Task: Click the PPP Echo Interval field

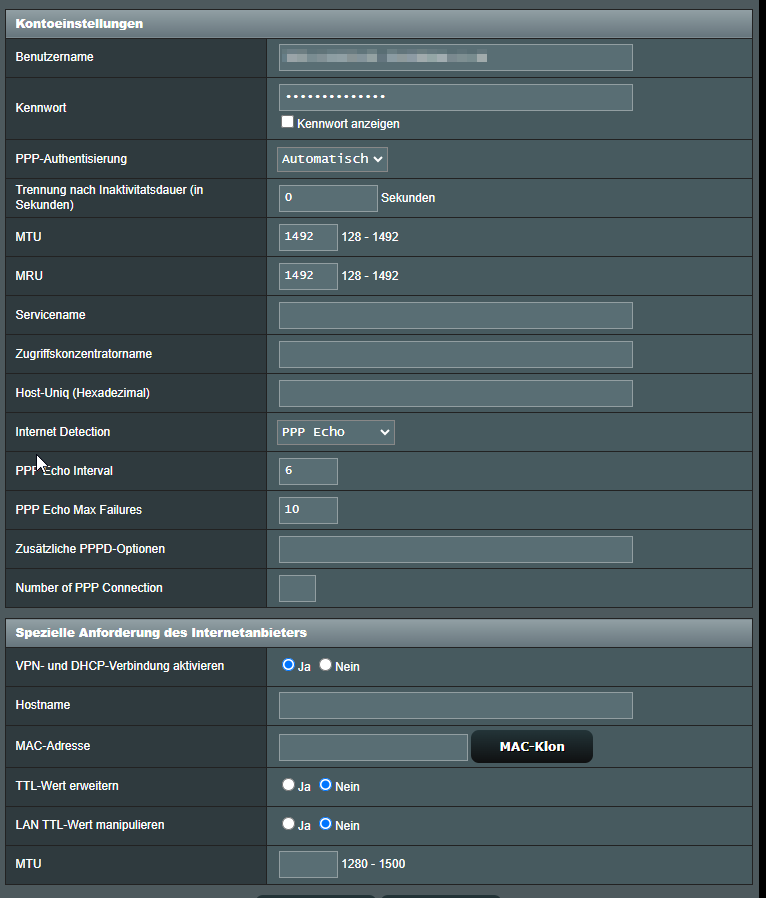Action: 308,471
